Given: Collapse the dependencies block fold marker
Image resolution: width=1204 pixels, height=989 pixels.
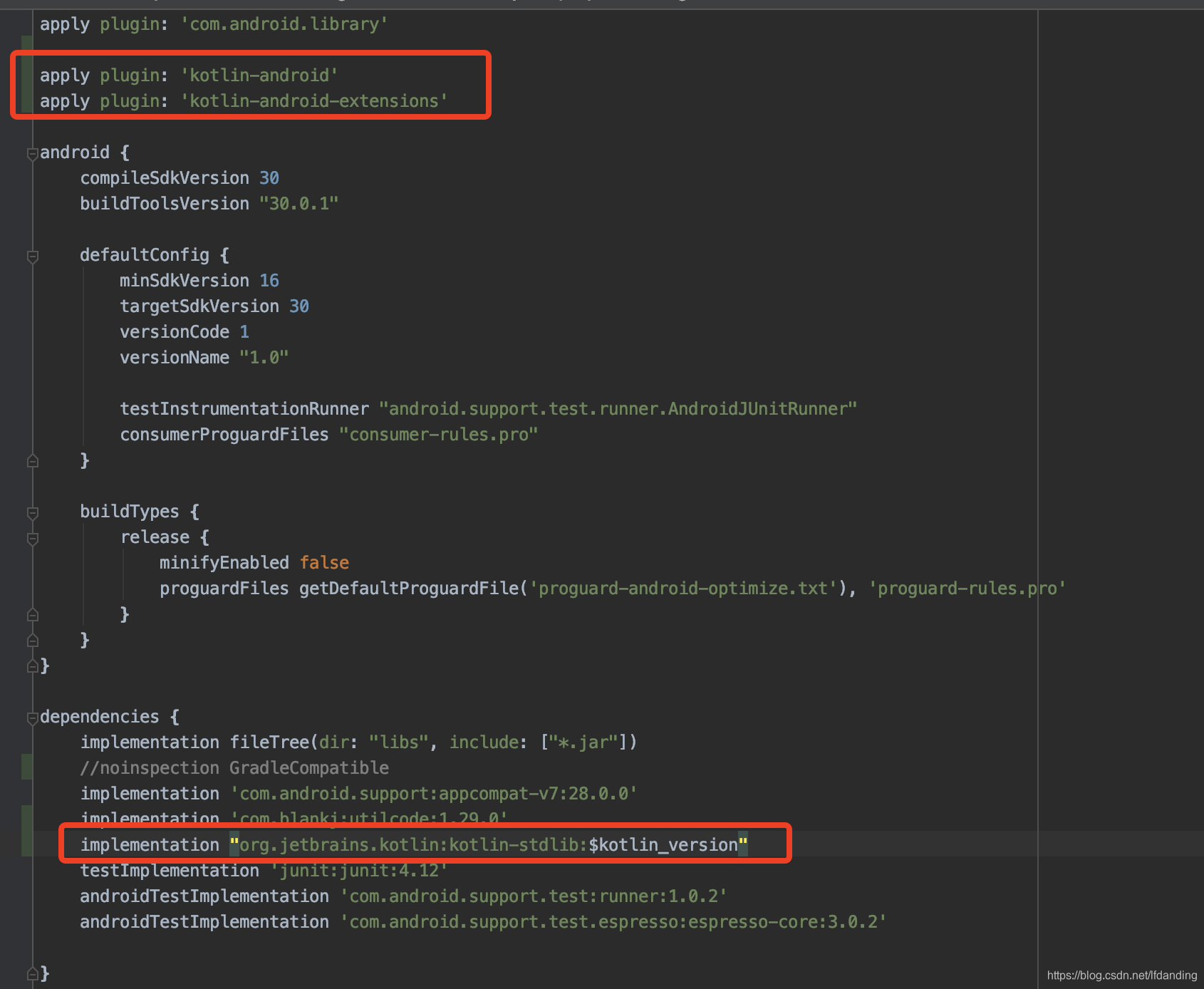Looking at the screenshot, I should pos(32,718).
